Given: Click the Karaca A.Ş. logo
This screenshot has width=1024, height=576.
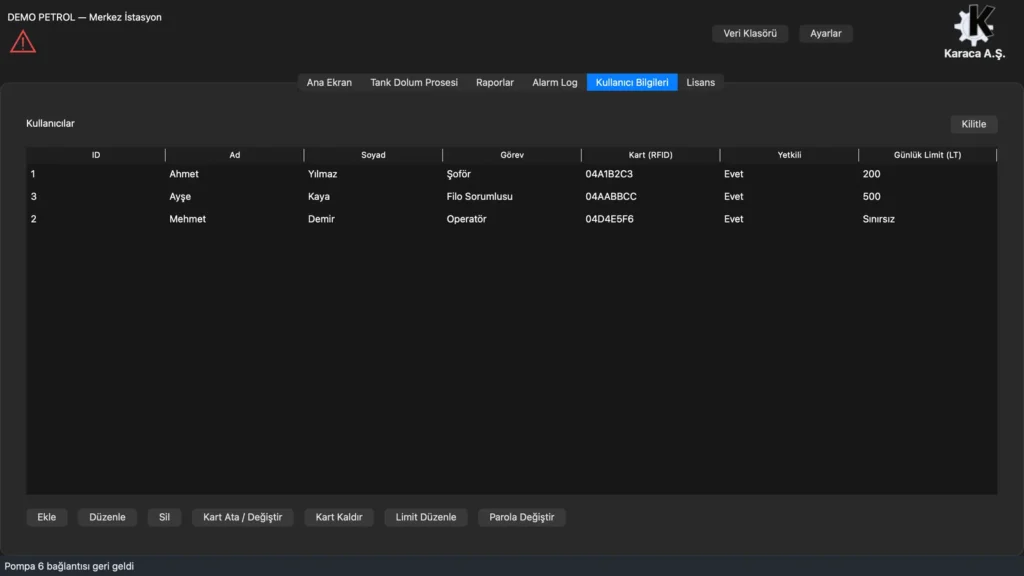Looking at the screenshot, I should [974, 31].
